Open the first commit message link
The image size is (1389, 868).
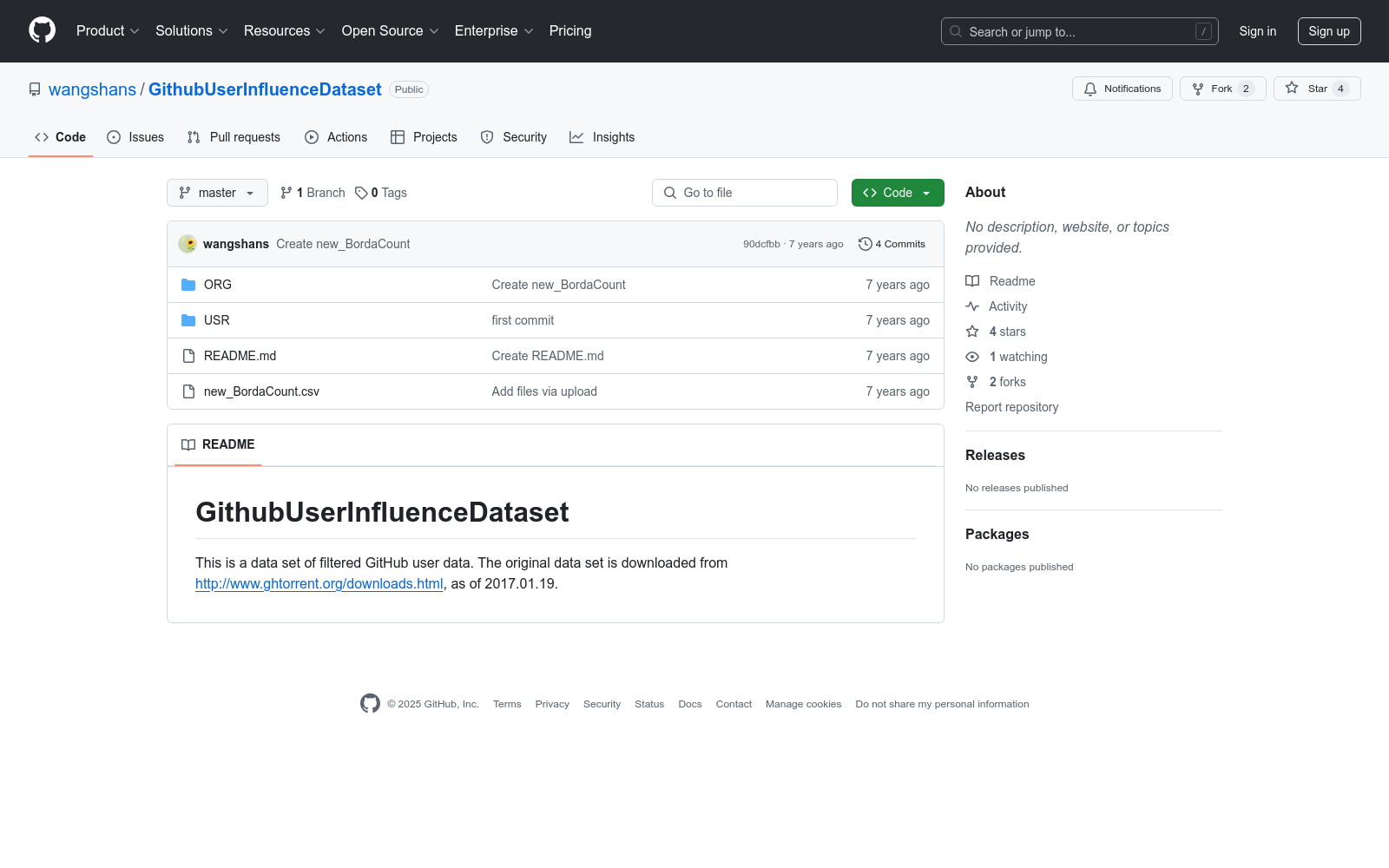coord(523,320)
